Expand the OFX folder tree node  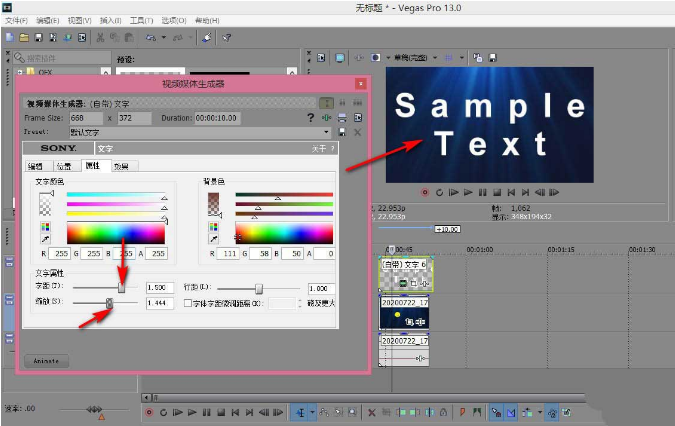click(x=20, y=72)
